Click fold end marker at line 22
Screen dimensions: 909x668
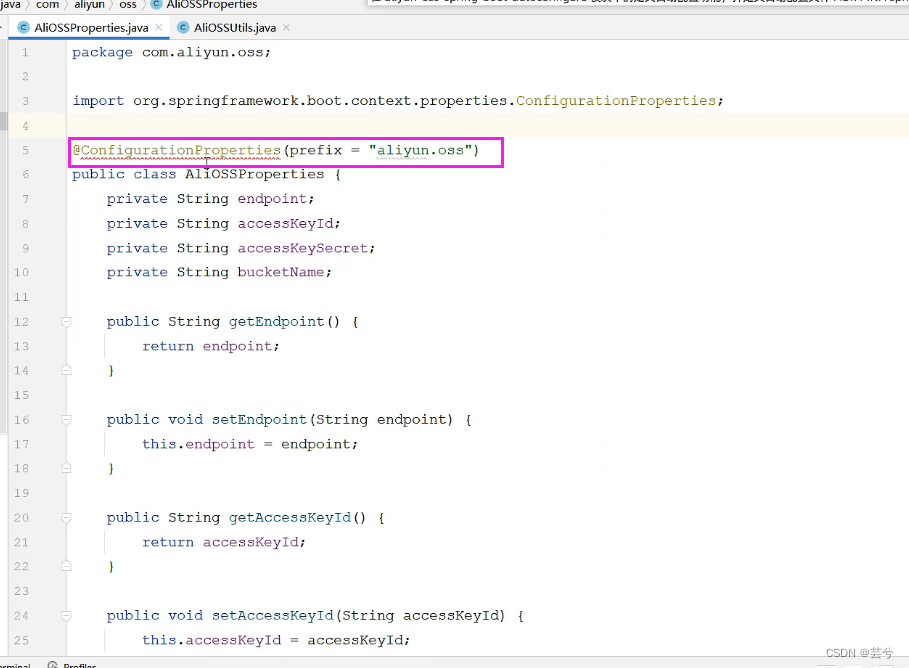[66, 566]
